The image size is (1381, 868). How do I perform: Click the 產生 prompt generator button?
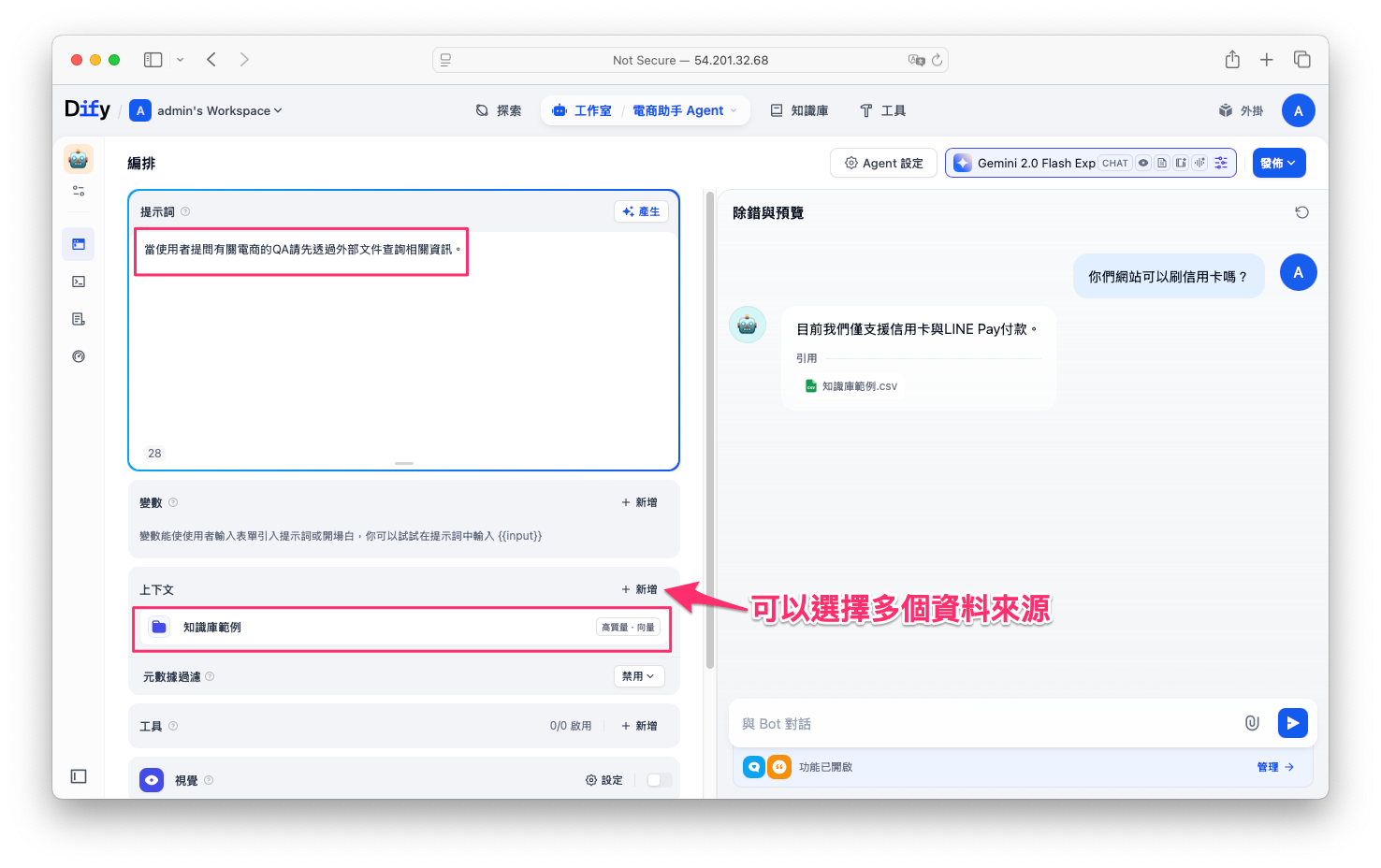(641, 211)
